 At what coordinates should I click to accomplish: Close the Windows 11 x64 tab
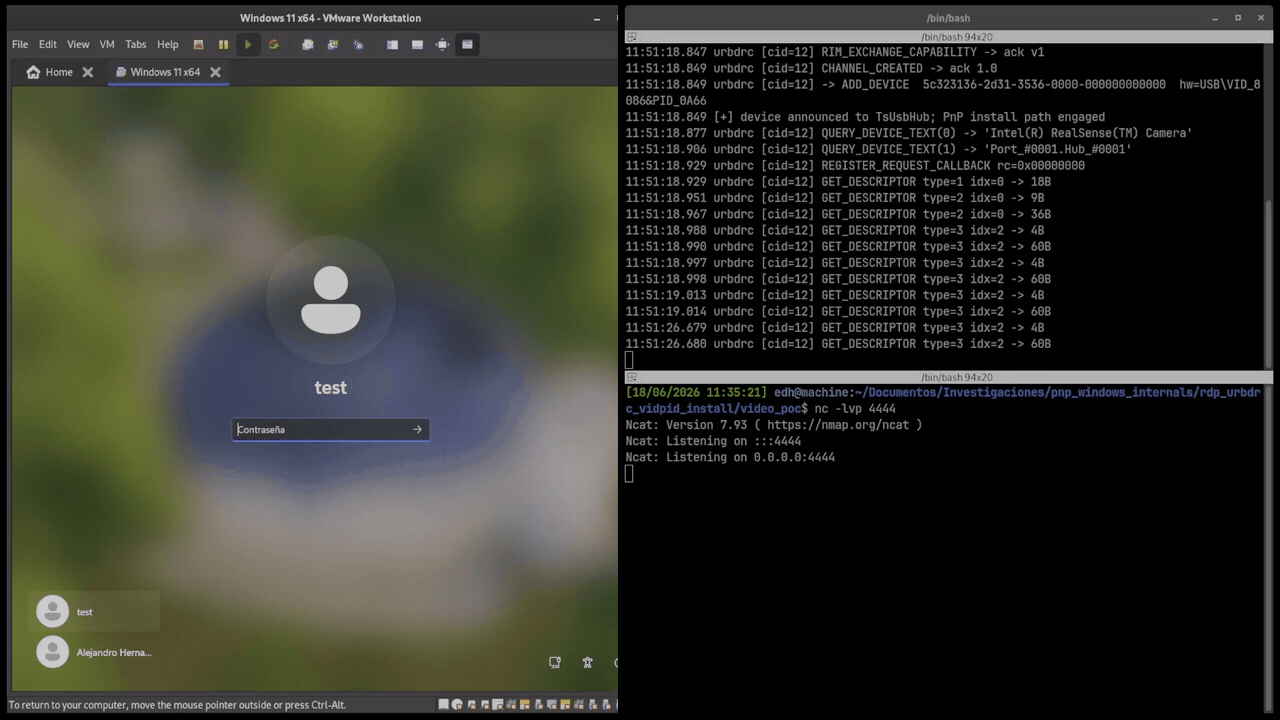(x=215, y=72)
